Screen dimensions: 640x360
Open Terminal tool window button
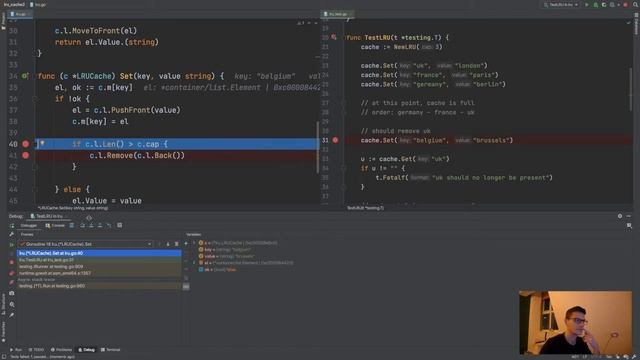[111, 350]
